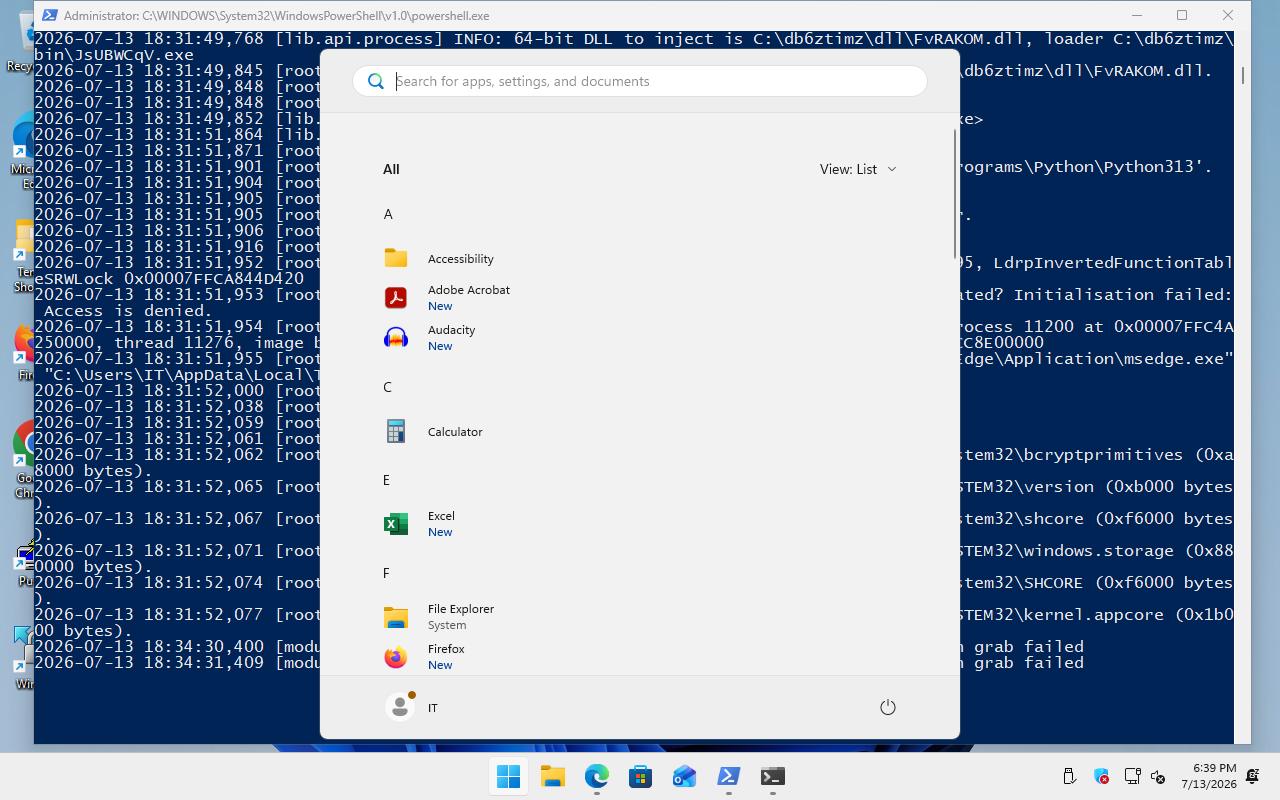Open the power options button
1280x800 pixels.
click(887, 707)
